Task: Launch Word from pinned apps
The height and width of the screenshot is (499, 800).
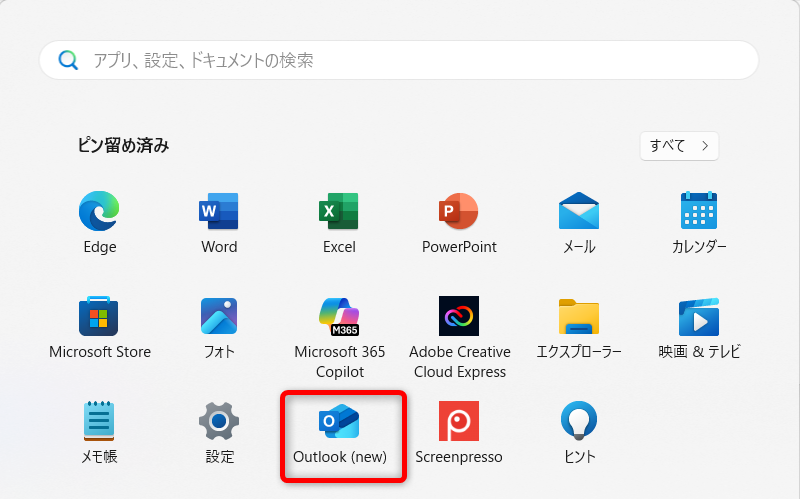Action: tap(219, 212)
